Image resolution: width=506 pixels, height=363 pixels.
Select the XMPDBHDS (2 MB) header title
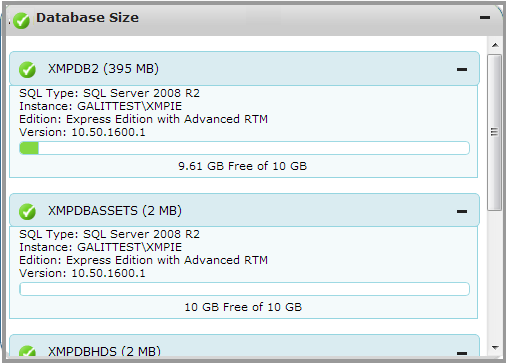[x=104, y=351]
